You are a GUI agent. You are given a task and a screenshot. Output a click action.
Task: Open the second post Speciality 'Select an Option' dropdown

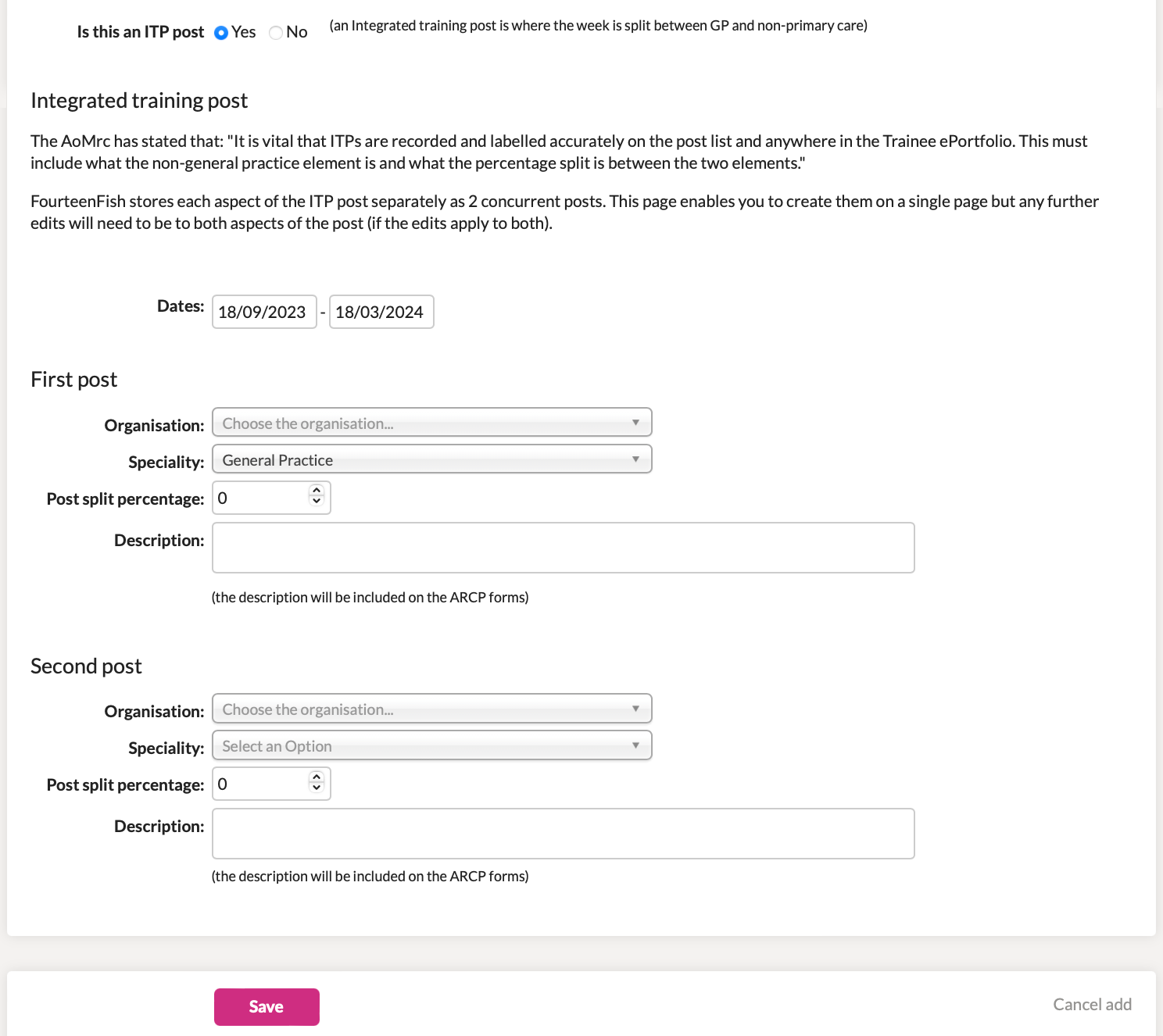coord(431,745)
